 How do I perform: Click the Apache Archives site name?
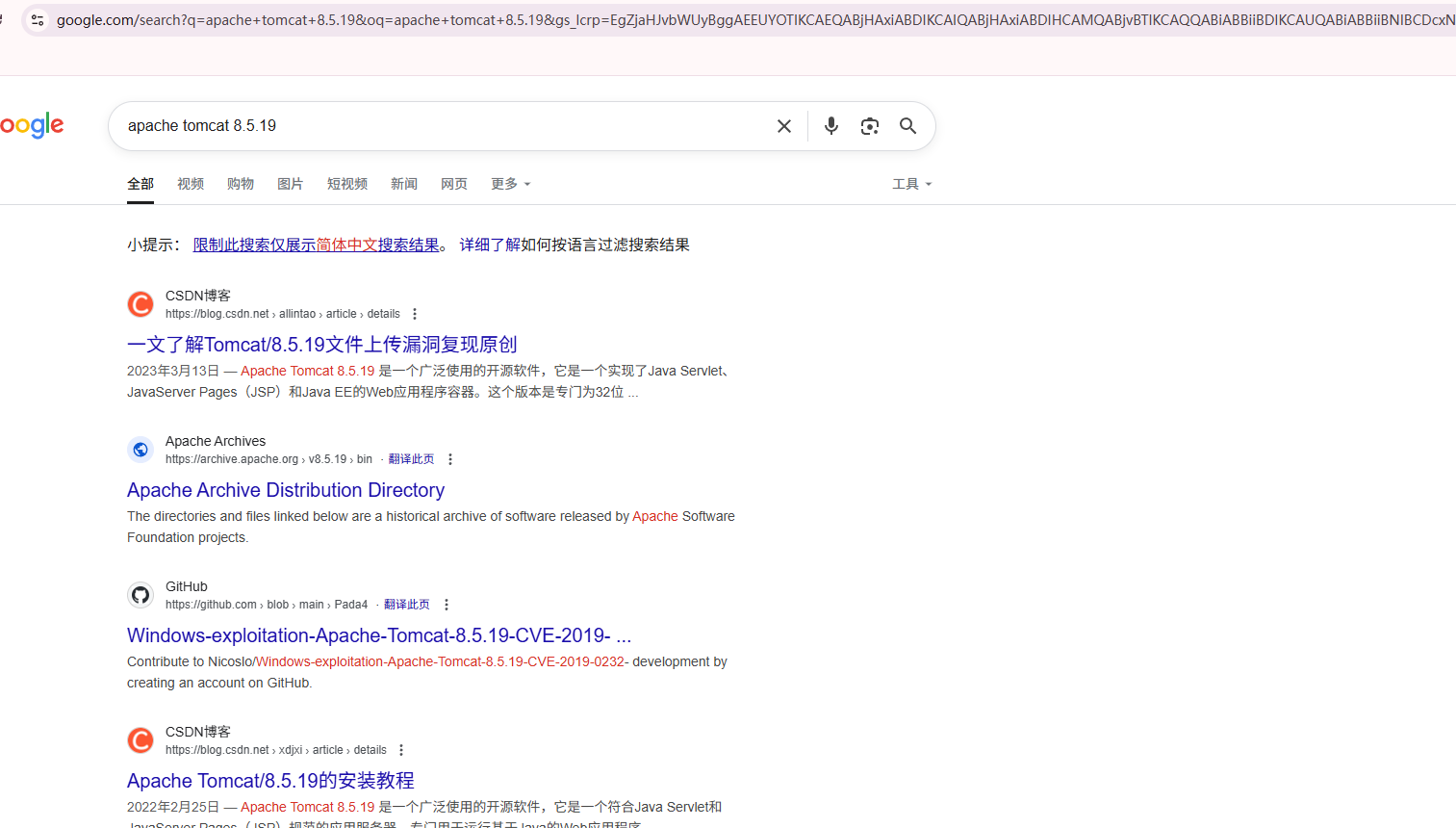click(x=216, y=441)
